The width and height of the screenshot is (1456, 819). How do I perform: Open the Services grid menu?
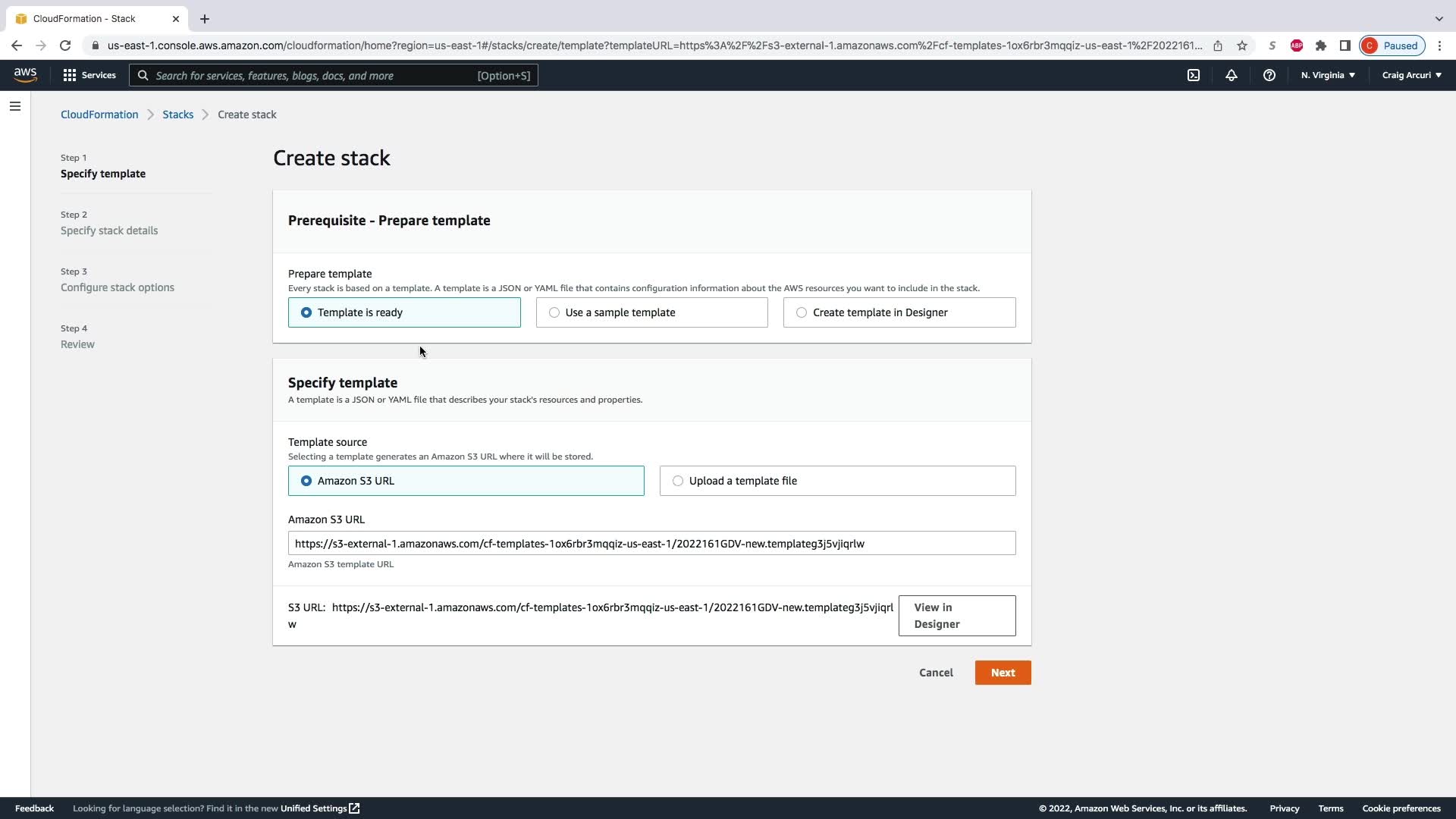[x=89, y=75]
